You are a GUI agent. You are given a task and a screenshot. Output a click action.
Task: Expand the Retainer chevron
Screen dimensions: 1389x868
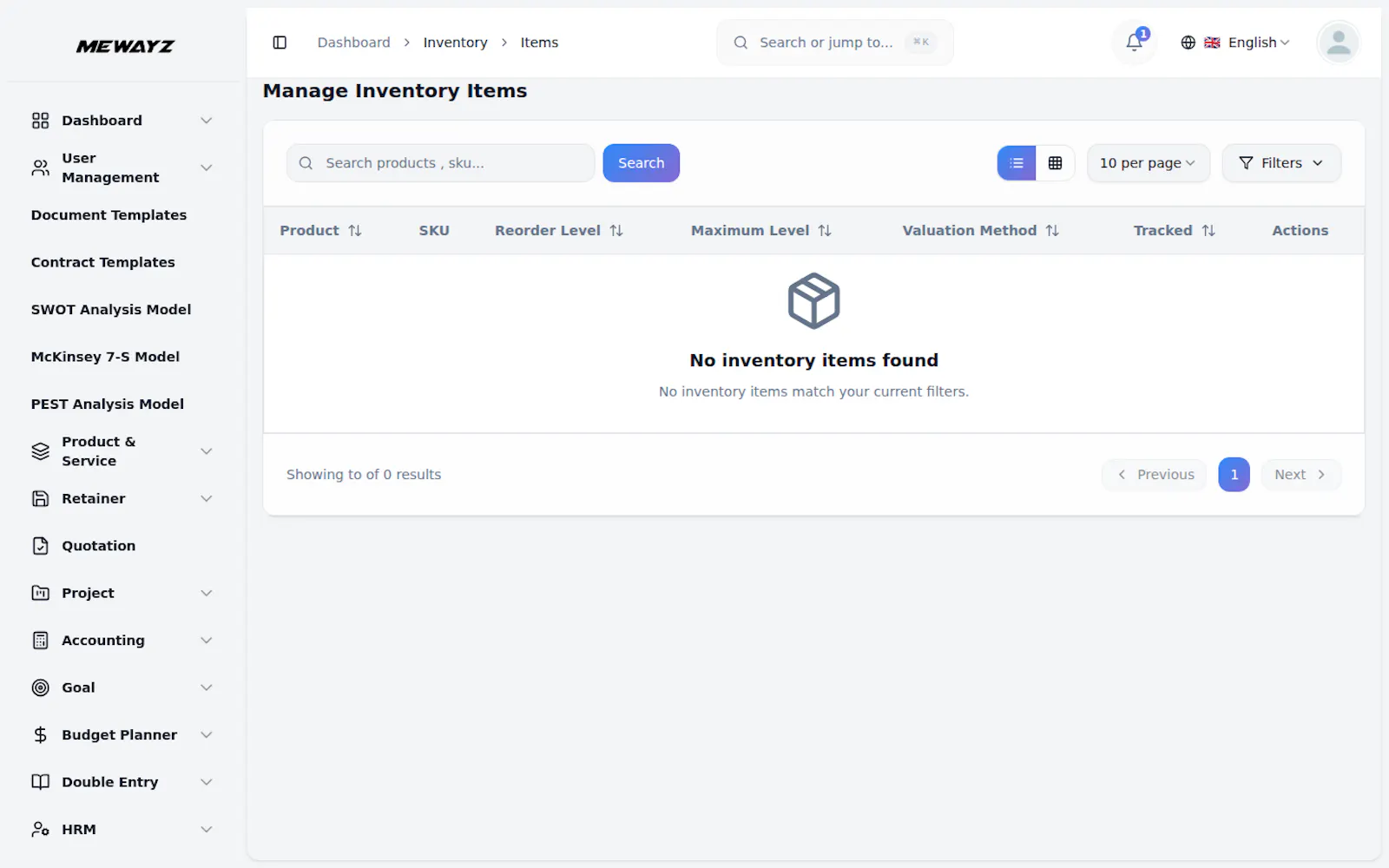(207, 499)
